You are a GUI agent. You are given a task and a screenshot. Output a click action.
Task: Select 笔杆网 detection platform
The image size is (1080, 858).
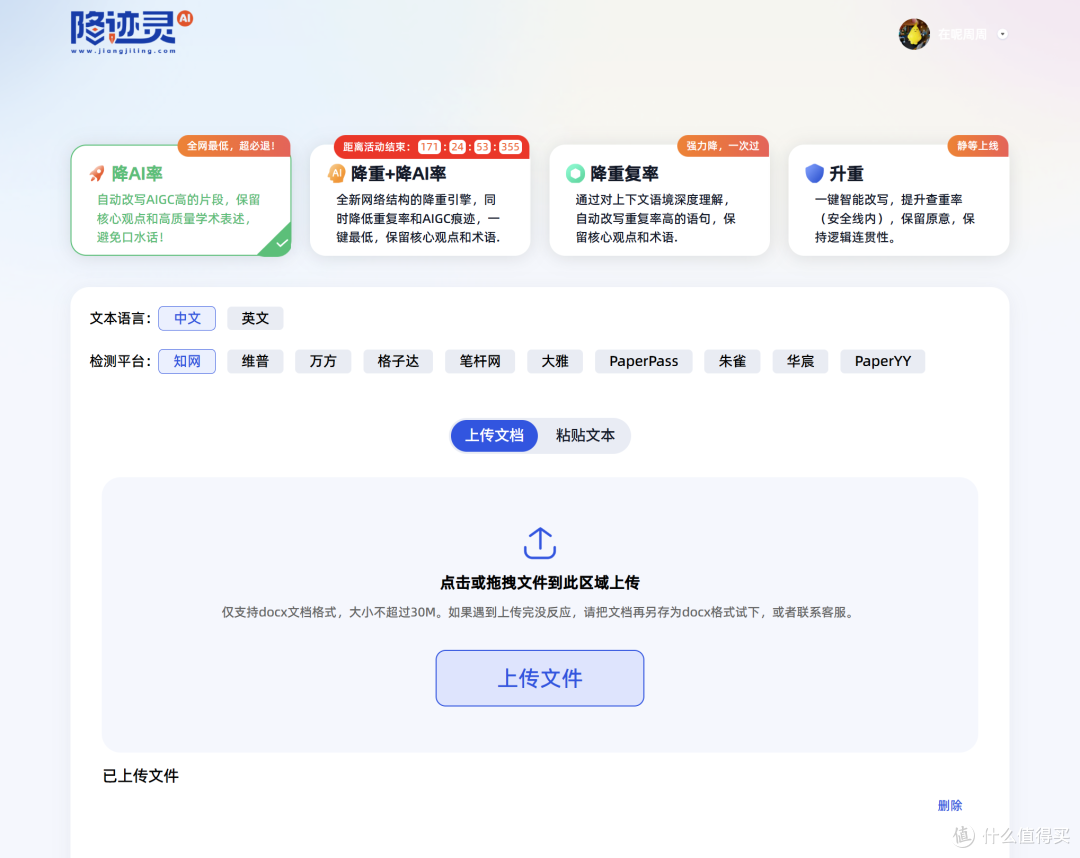click(480, 361)
